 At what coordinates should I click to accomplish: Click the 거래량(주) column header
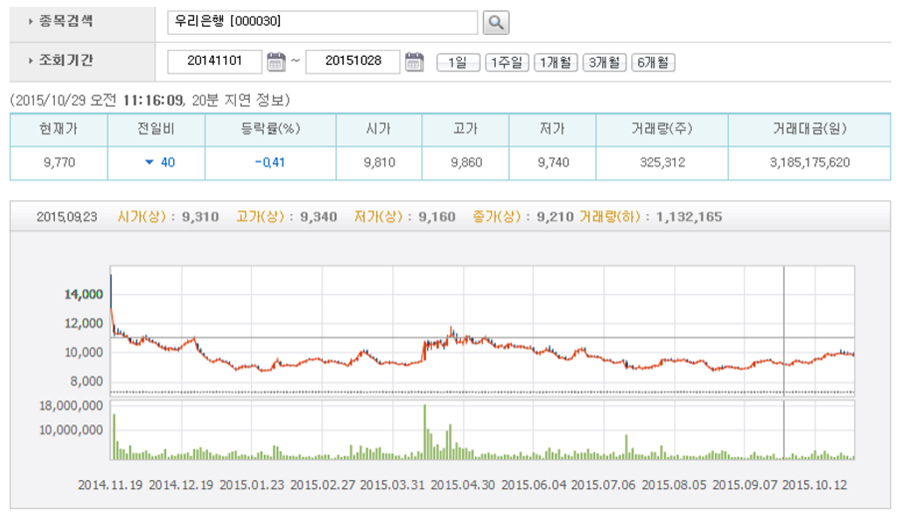(x=662, y=130)
